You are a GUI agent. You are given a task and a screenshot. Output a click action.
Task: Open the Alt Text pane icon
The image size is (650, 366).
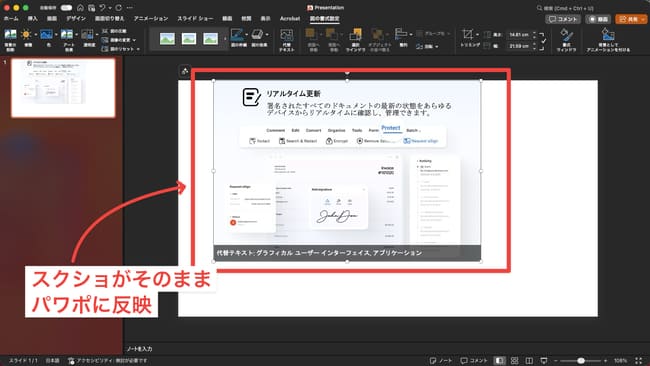pos(286,35)
